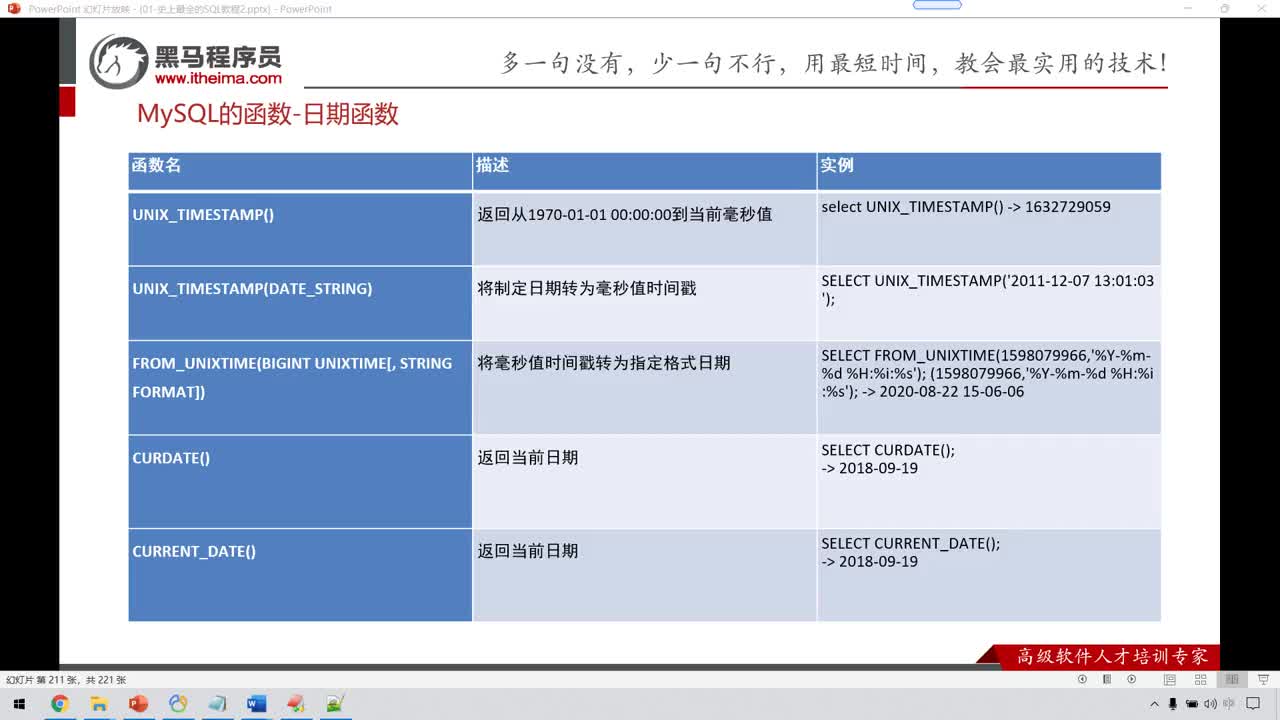Click the www.itheima.com text
Viewport: 1280px width, 720px height.
218,78
